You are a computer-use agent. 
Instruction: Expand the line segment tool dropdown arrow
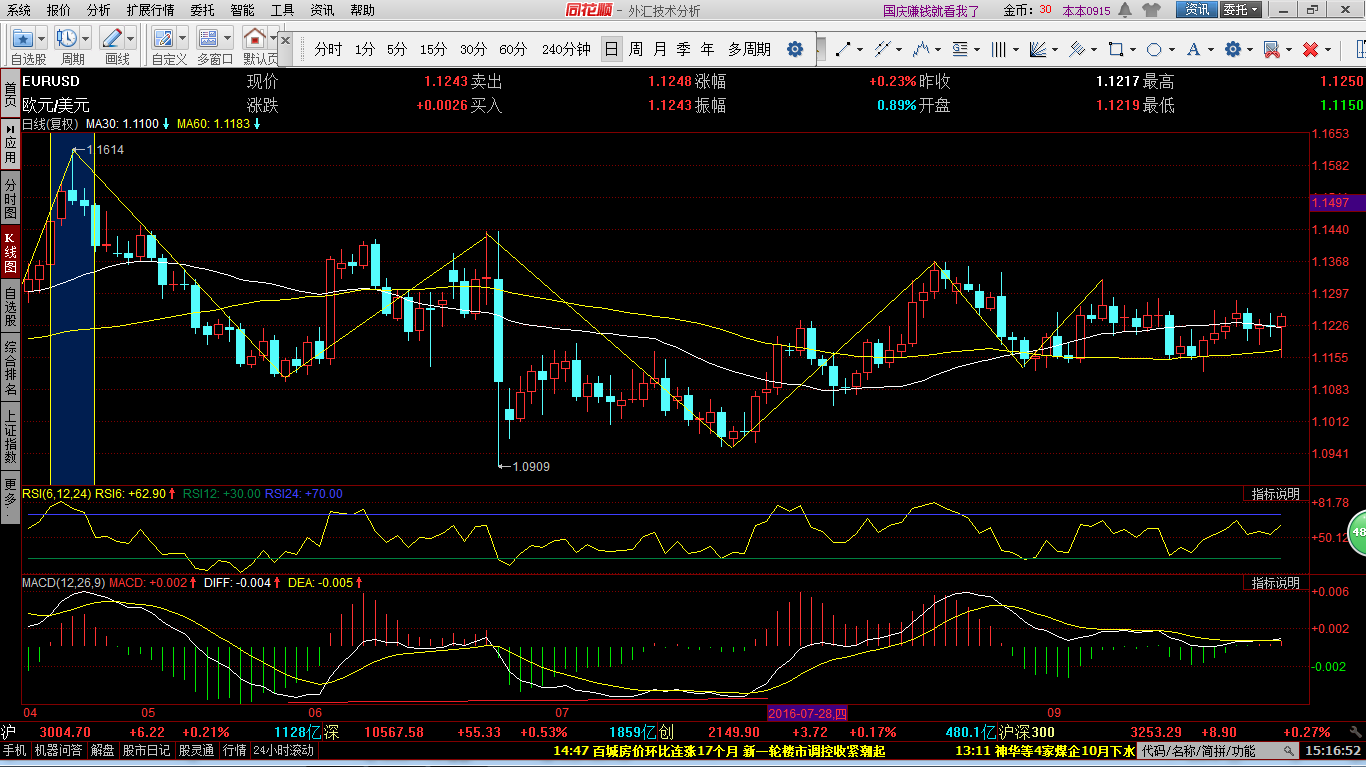click(860, 49)
